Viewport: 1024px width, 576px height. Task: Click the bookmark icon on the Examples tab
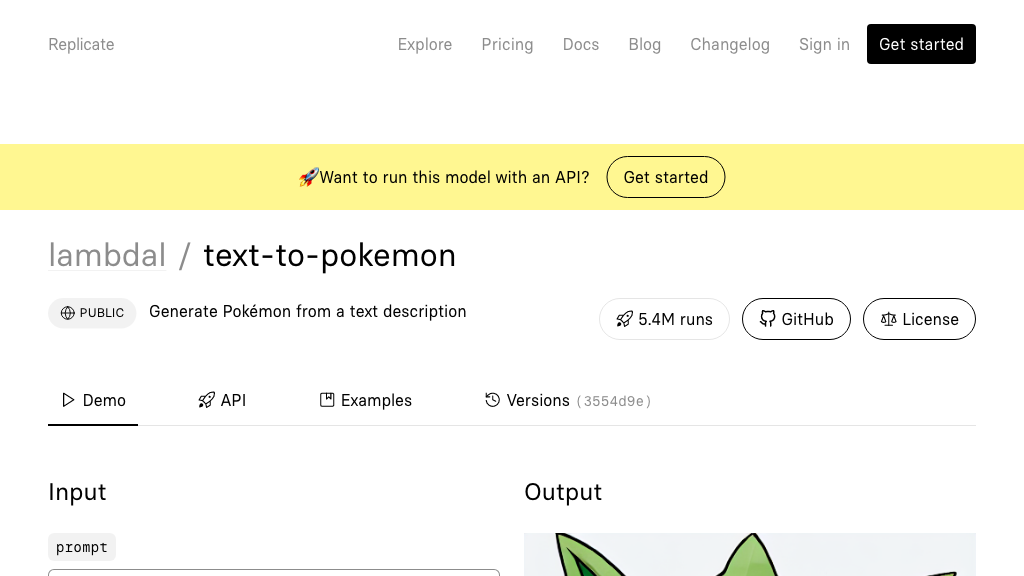(x=327, y=399)
